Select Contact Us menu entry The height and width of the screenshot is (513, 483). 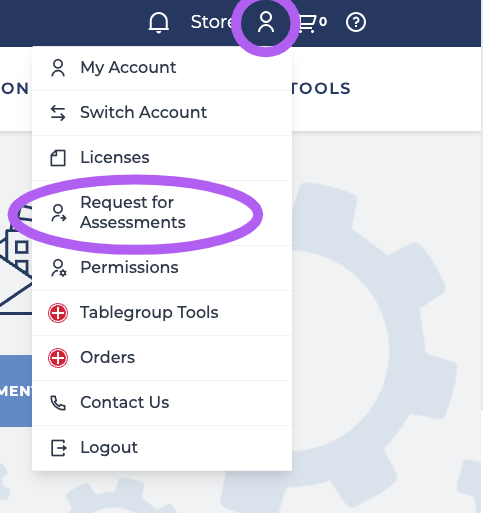pos(162,403)
